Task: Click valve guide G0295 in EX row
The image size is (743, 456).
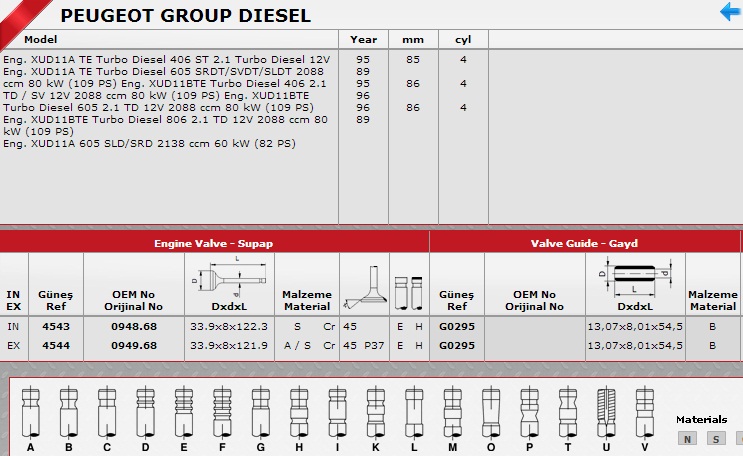Action: pos(457,346)
